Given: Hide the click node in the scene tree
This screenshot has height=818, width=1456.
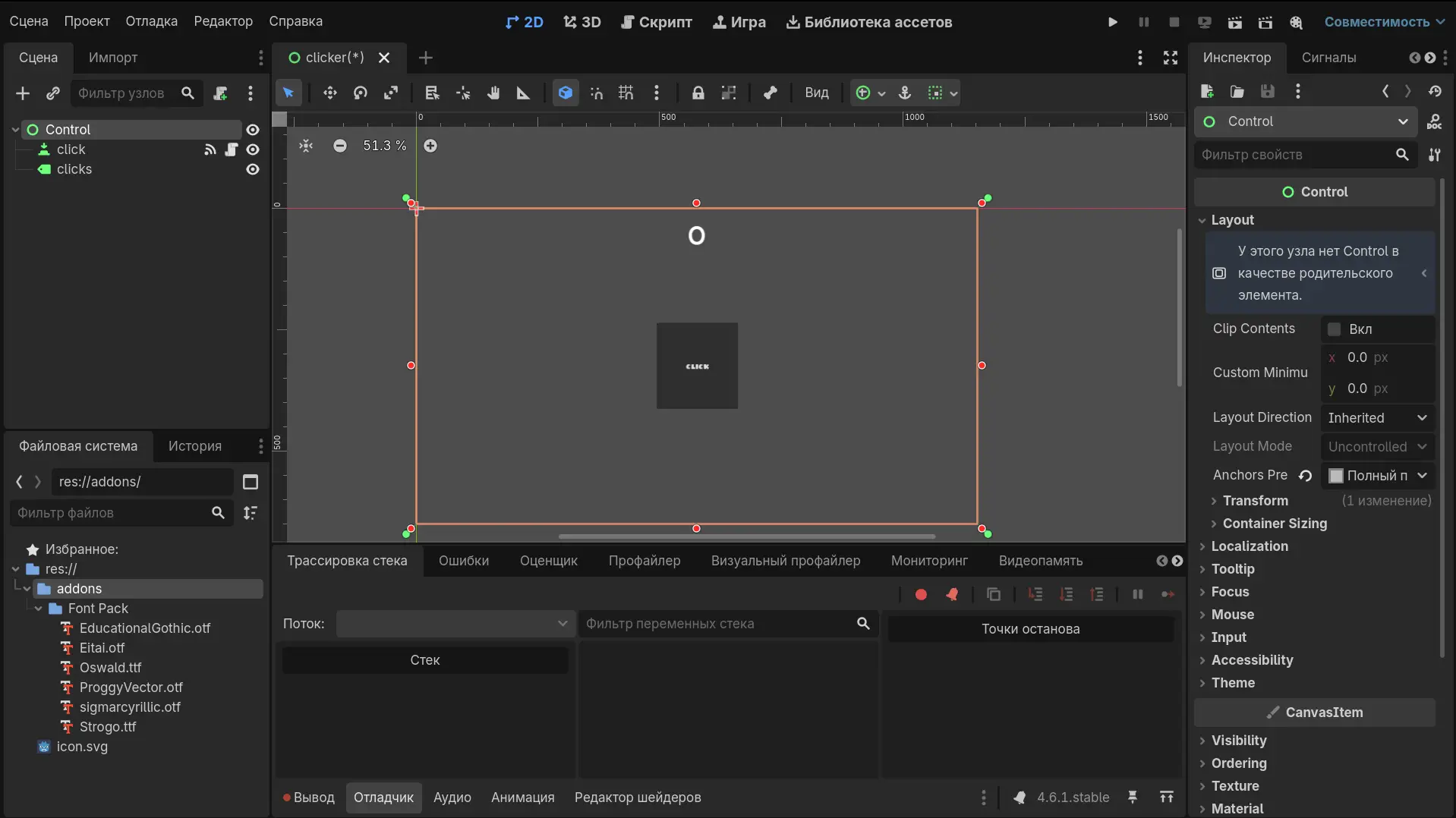Looking at the screenshot, I should click(253, 150).
